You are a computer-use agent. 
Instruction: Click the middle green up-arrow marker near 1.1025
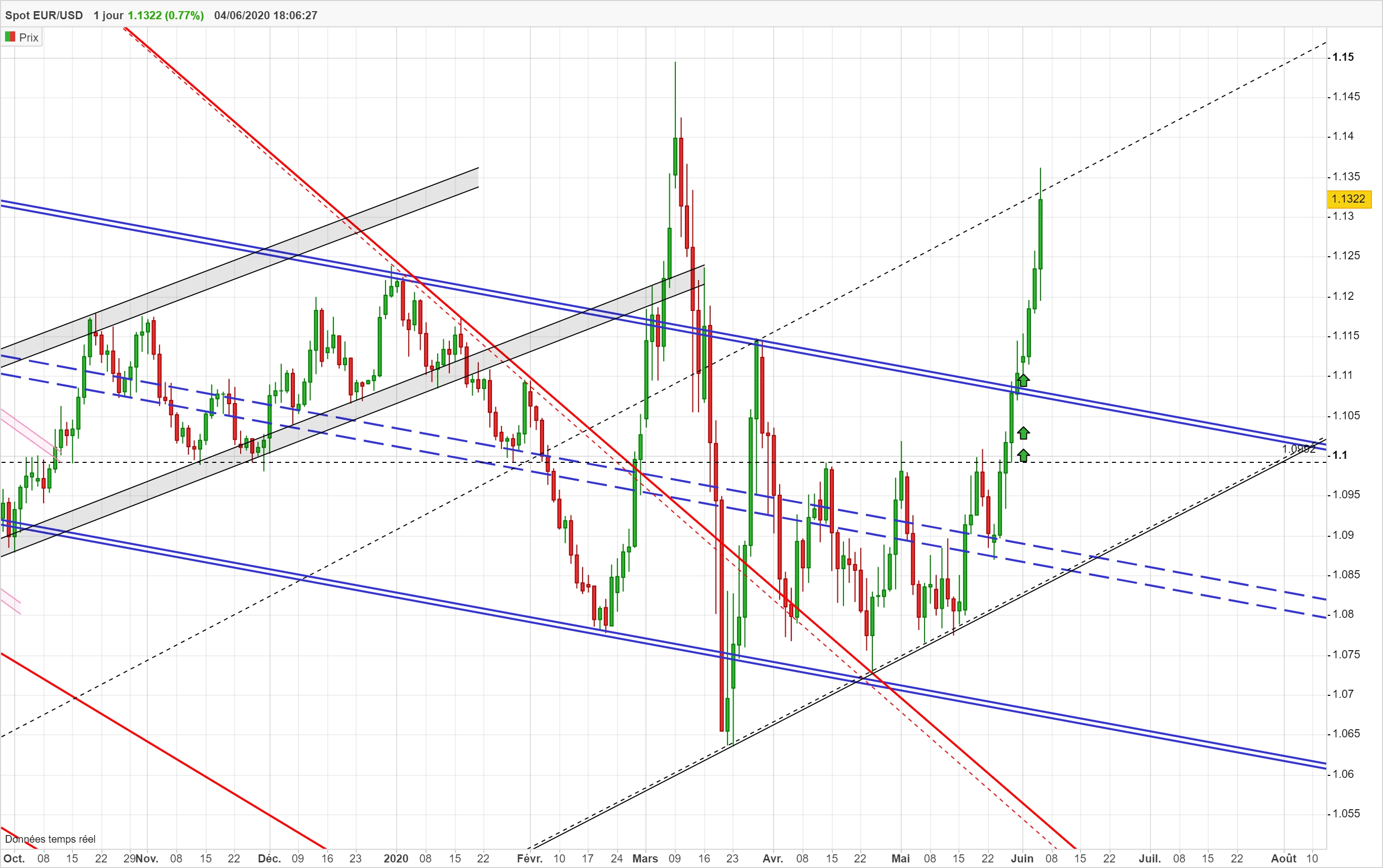pos(1023,433)
